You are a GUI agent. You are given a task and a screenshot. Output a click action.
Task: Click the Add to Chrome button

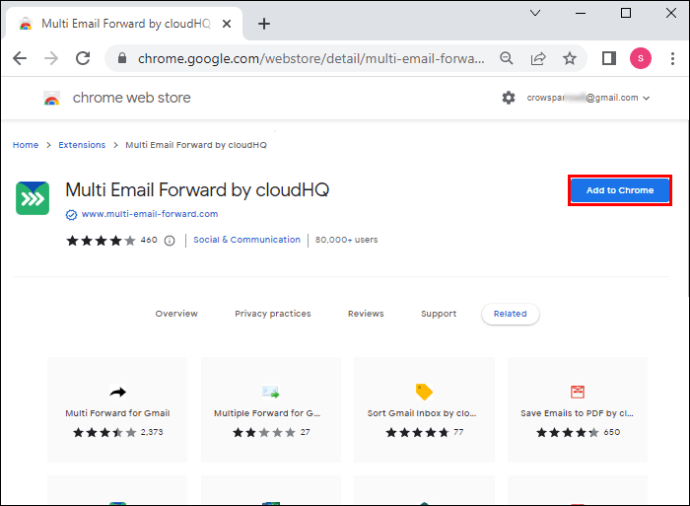[x=619, y=190]
